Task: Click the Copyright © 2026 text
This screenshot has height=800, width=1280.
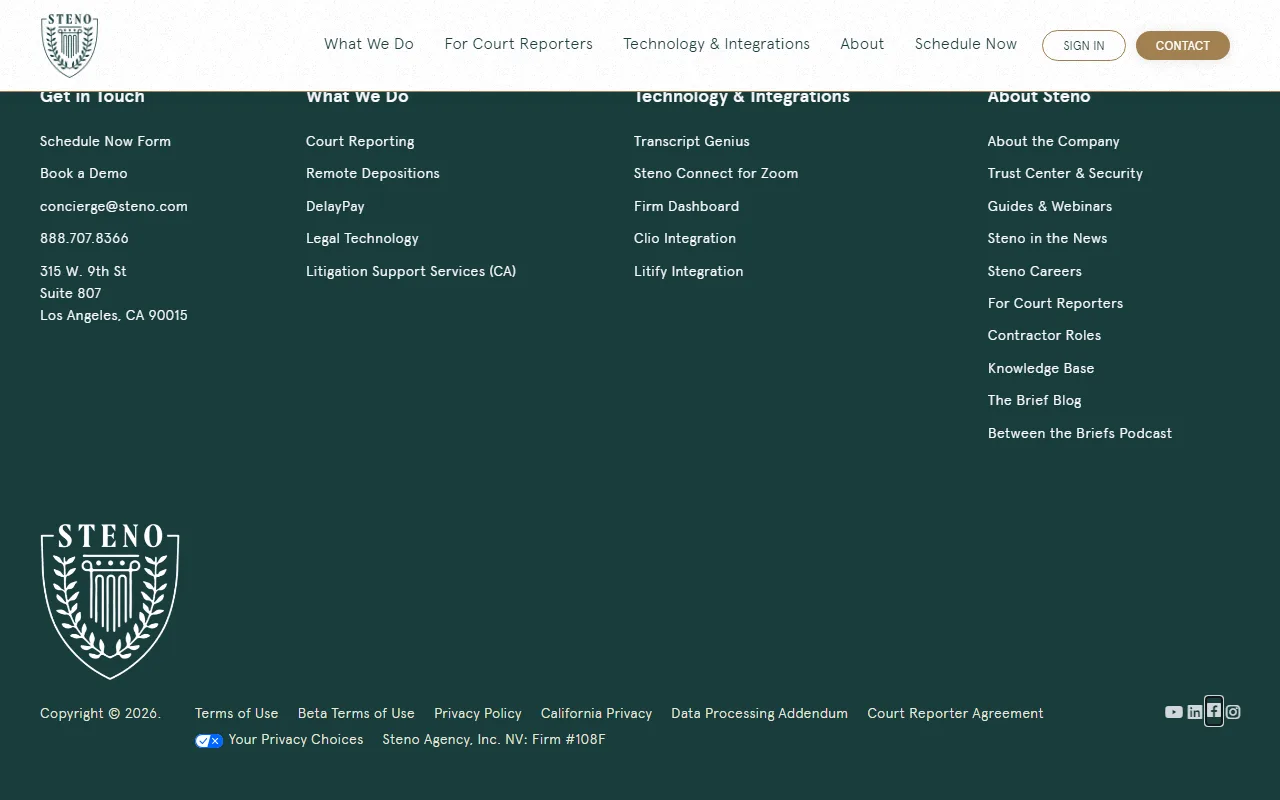Action: tap(100, 713)
